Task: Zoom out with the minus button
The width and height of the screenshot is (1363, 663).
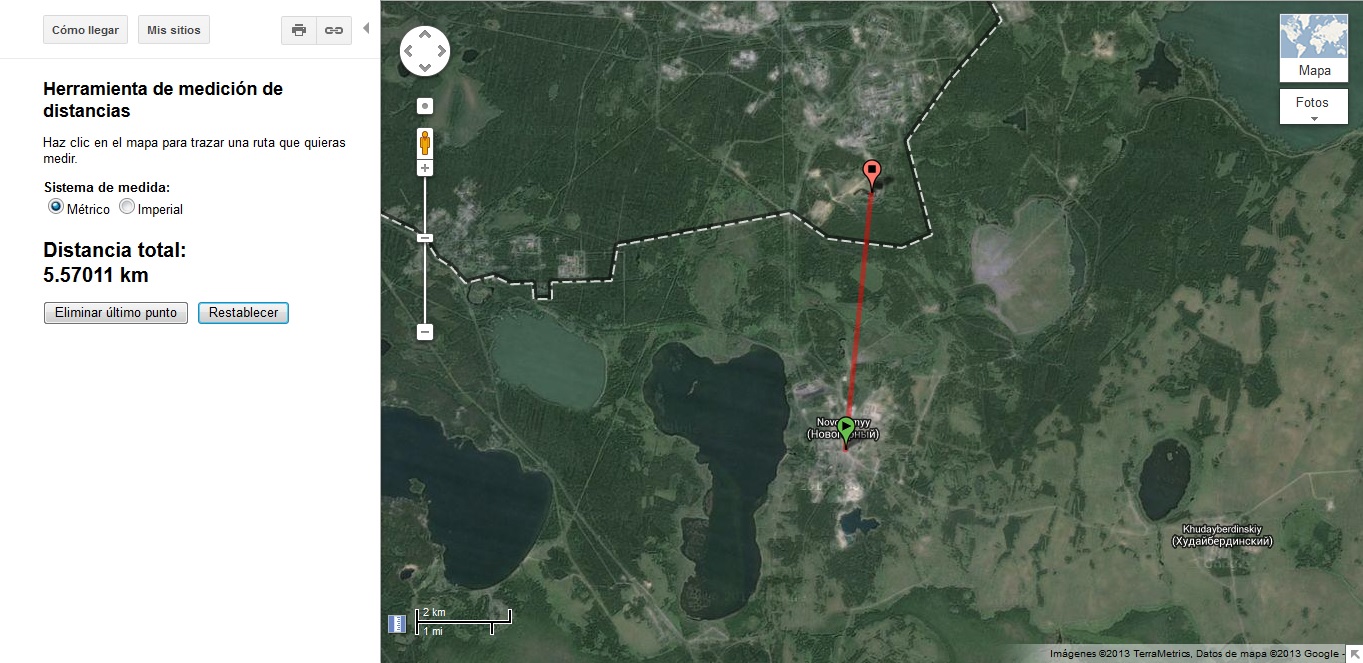Action: pyautogui.click(x=425, y=332)
